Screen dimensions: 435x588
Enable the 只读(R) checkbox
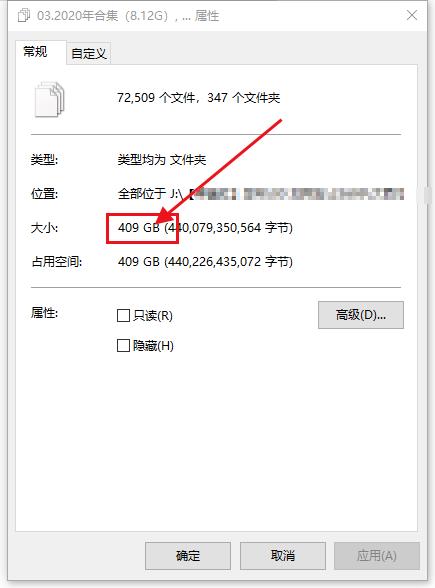123,316
